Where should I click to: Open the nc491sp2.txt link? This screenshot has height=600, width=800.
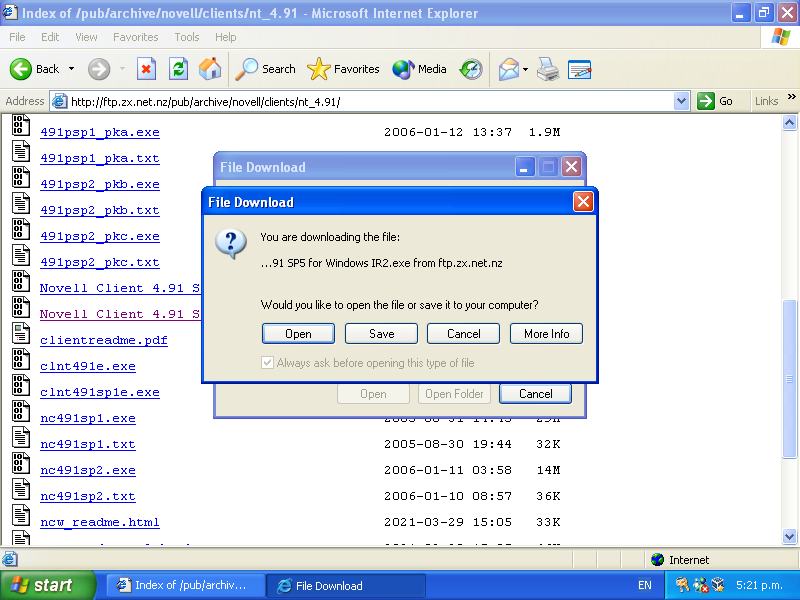point(88,496)
